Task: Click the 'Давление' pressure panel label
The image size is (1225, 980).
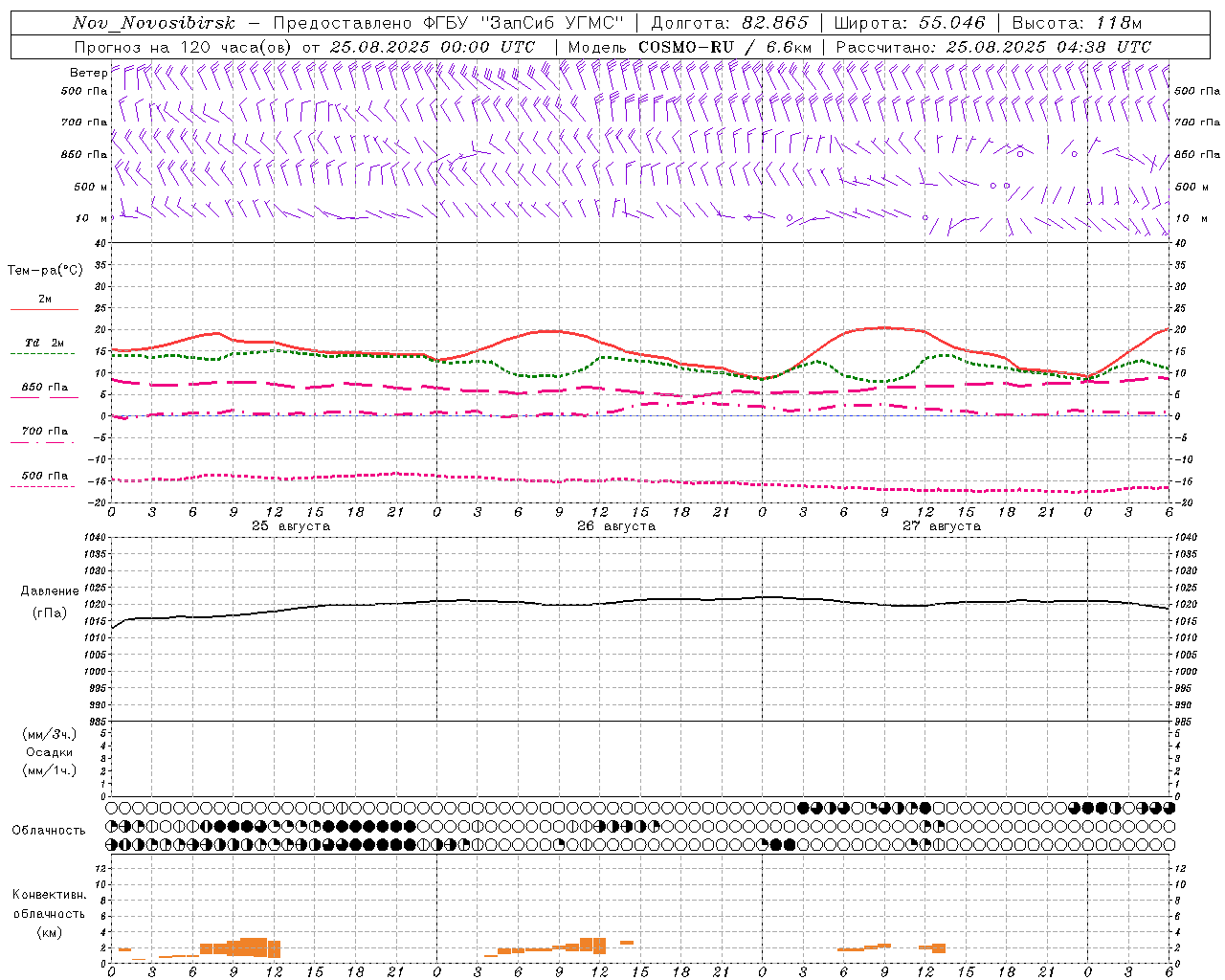Action: tap(50, 591)
